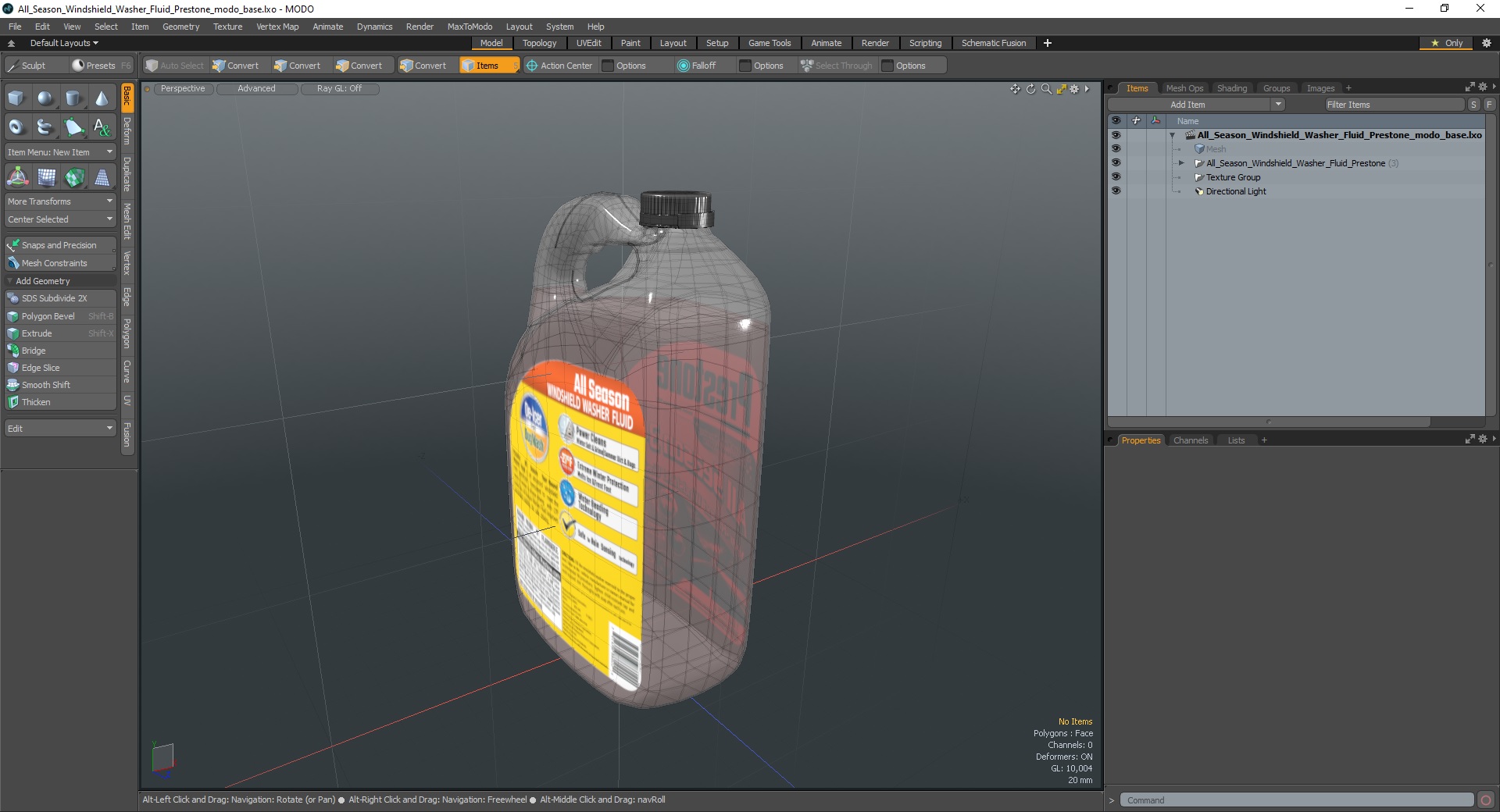Expand the All_Season_Windshield_Washer_Fluid_Prestone group
The width and height of the screenshot is (1500, 812).
click(x=1181, y=163)
